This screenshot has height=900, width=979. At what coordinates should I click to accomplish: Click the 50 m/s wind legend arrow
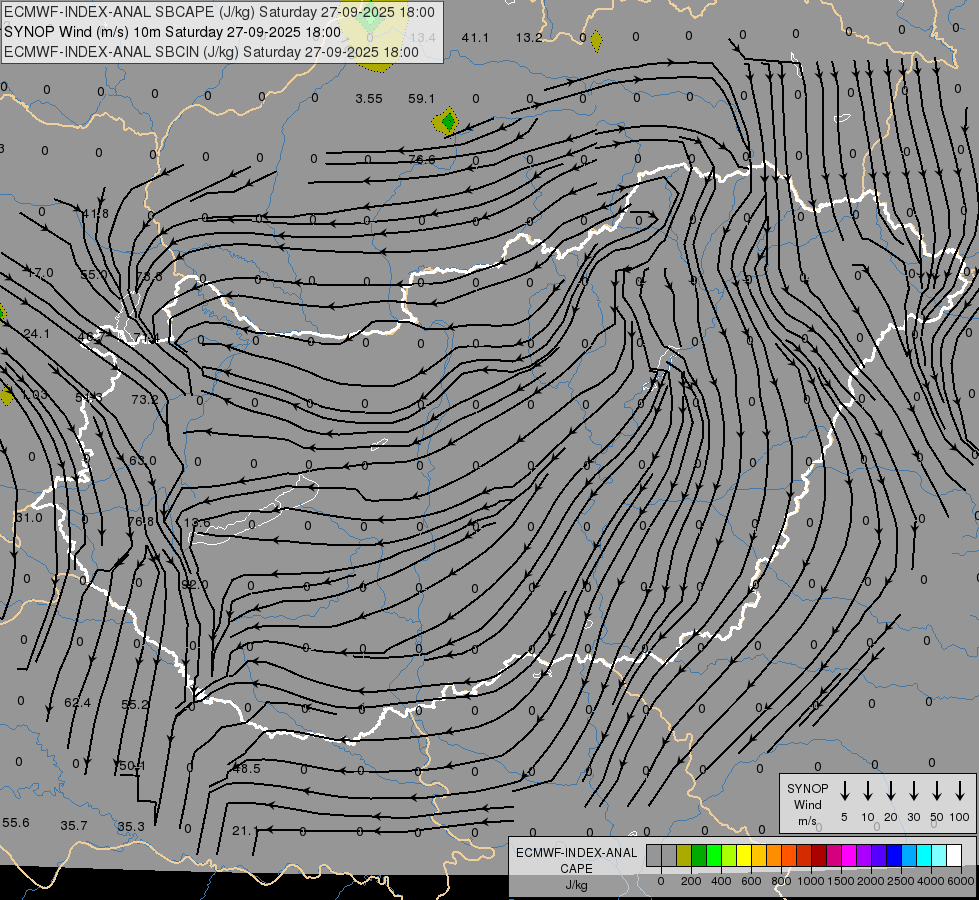937,791
